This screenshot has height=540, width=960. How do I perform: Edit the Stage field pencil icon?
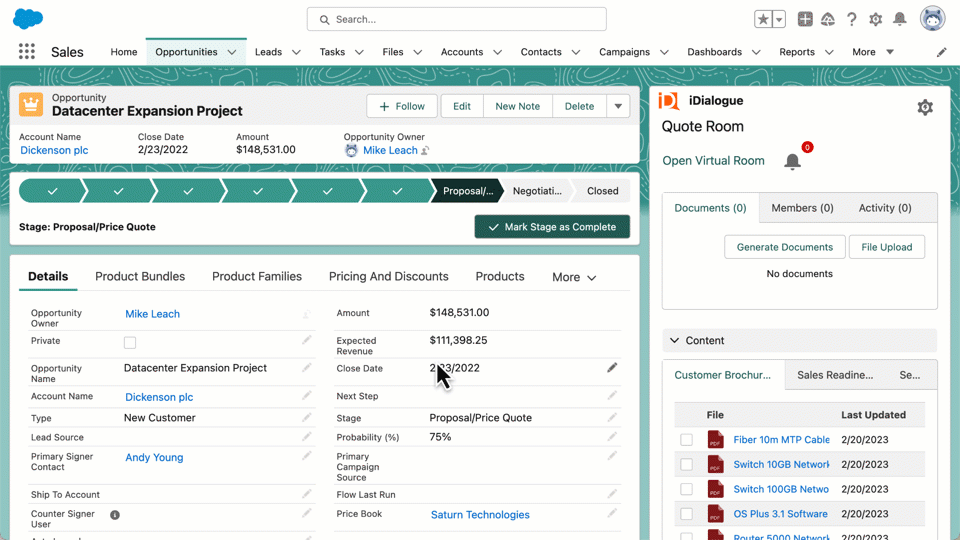(x=612, y=418)
